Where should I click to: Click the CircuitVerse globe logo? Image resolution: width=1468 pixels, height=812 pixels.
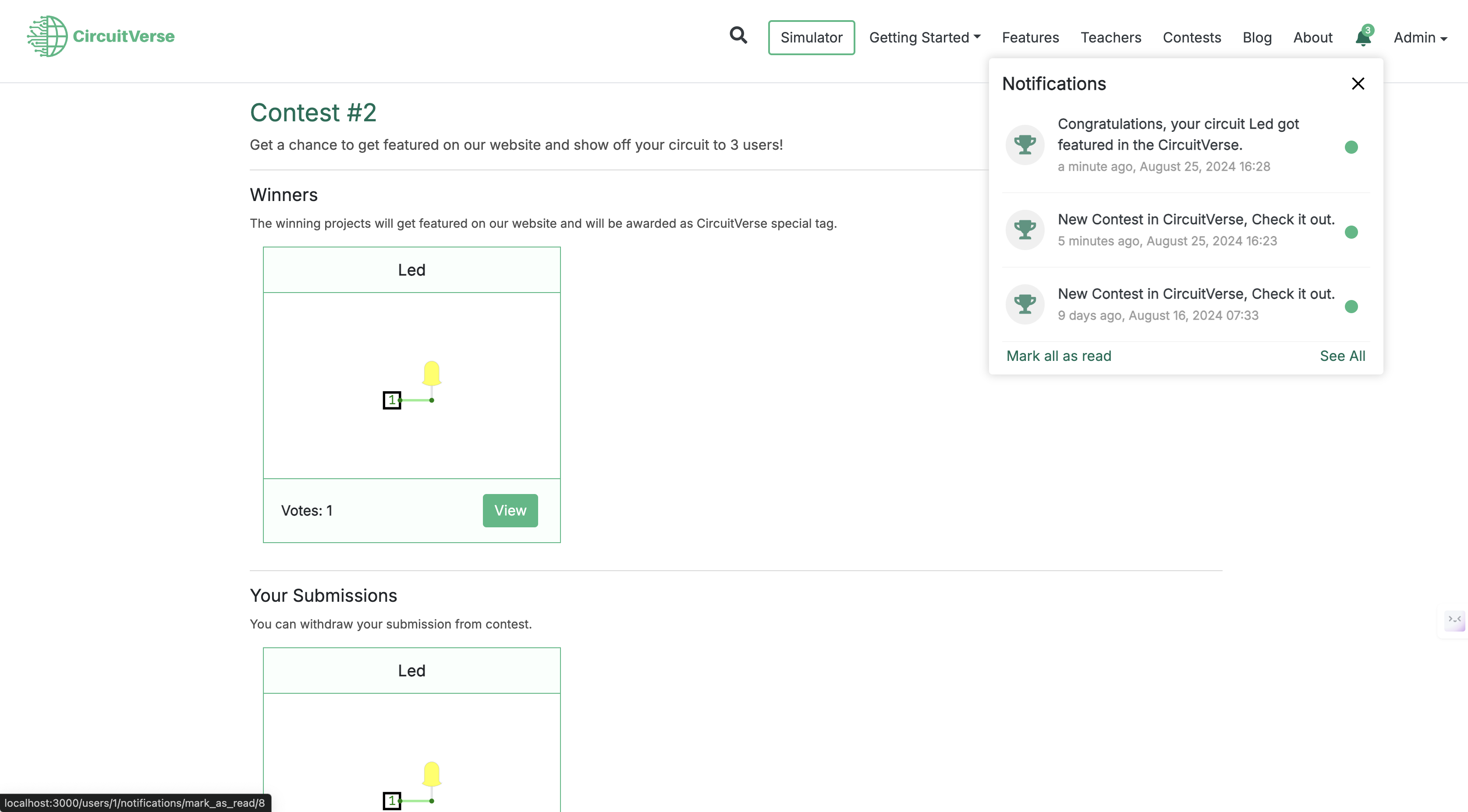[x=47, y=36]
